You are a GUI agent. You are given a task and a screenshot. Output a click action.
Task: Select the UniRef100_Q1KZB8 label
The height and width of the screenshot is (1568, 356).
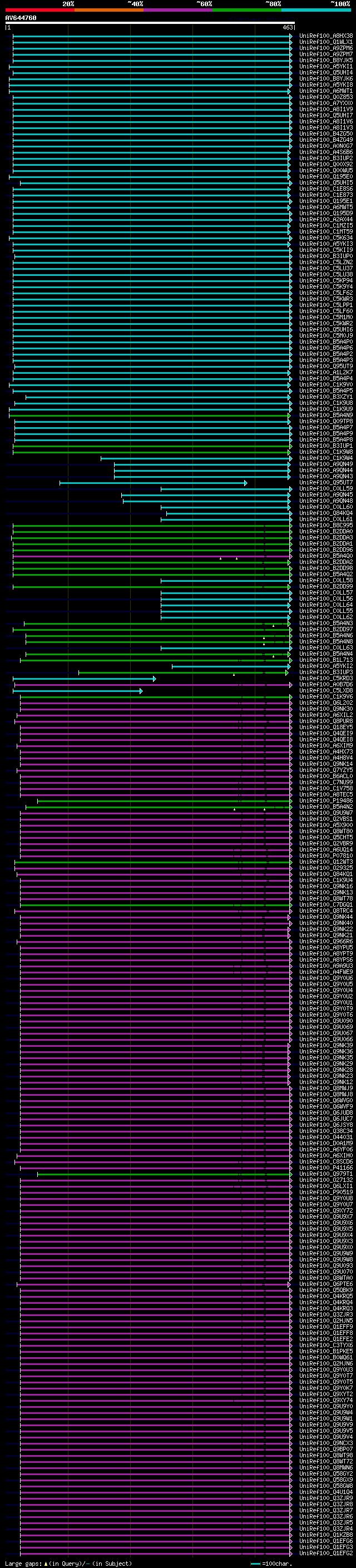click(x=326, y=1535)
